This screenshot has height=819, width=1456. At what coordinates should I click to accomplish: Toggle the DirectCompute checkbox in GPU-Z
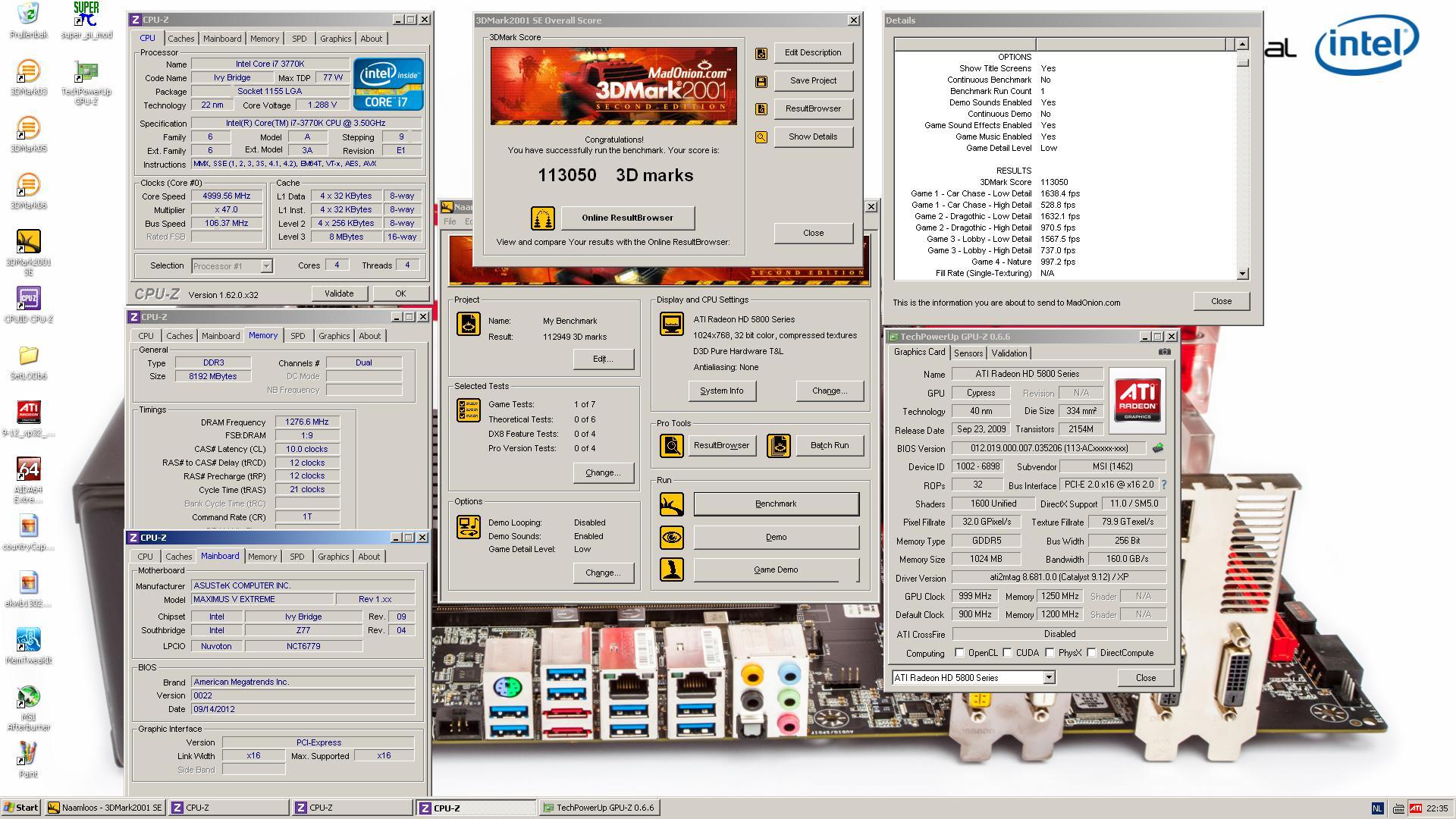tap(1091, 653)
